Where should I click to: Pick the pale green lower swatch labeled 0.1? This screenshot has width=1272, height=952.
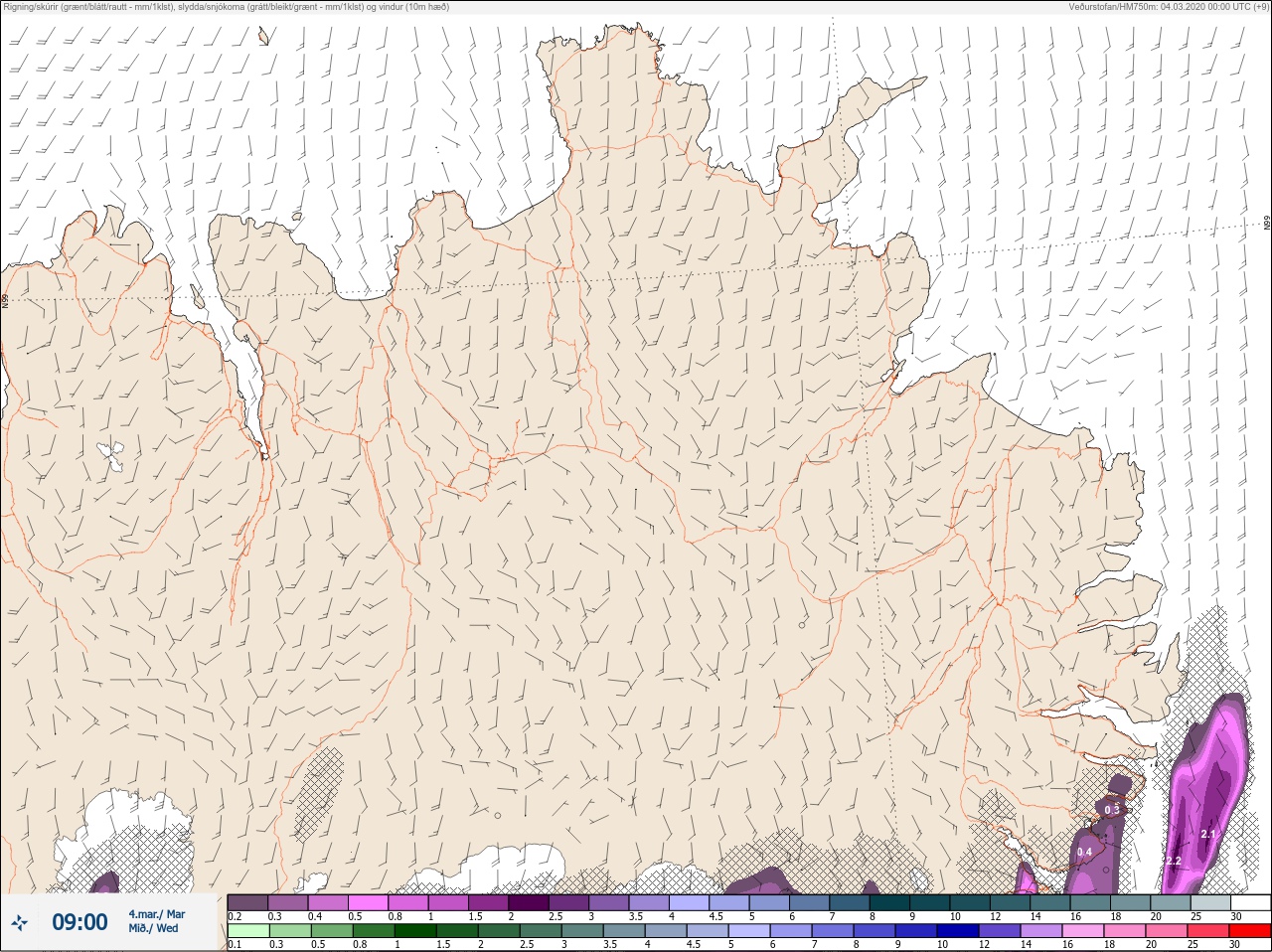point(247,931)
